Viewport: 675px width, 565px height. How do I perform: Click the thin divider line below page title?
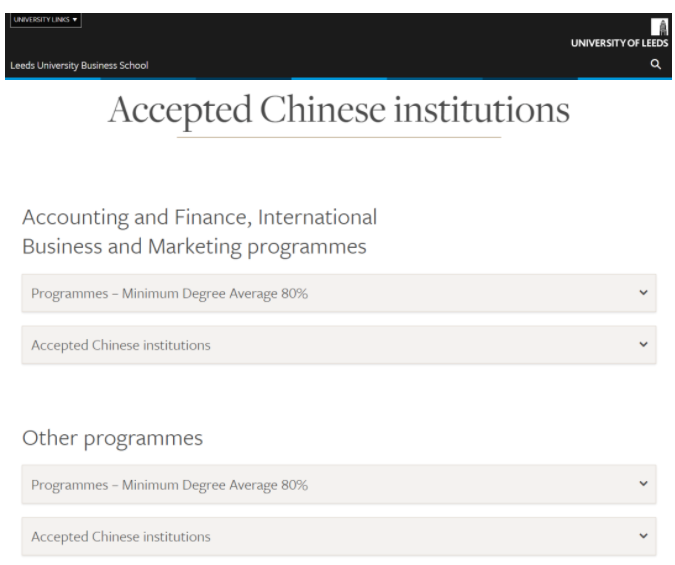[x=339, y=137]
